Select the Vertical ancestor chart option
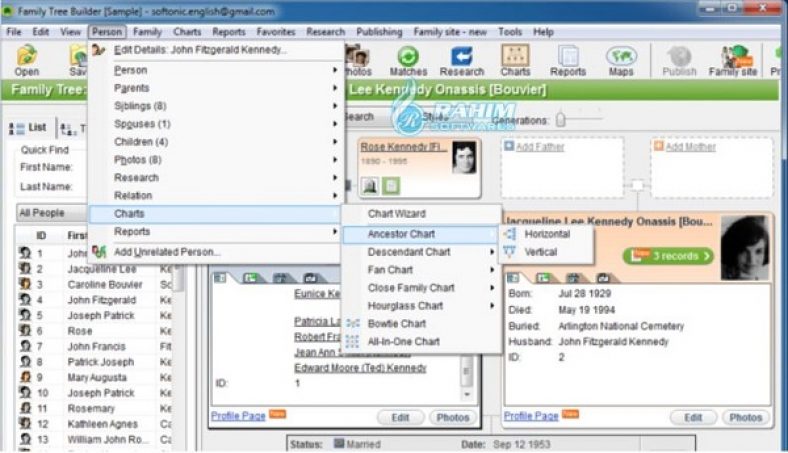This screenshot has width=788, height=453. [540, 252]
